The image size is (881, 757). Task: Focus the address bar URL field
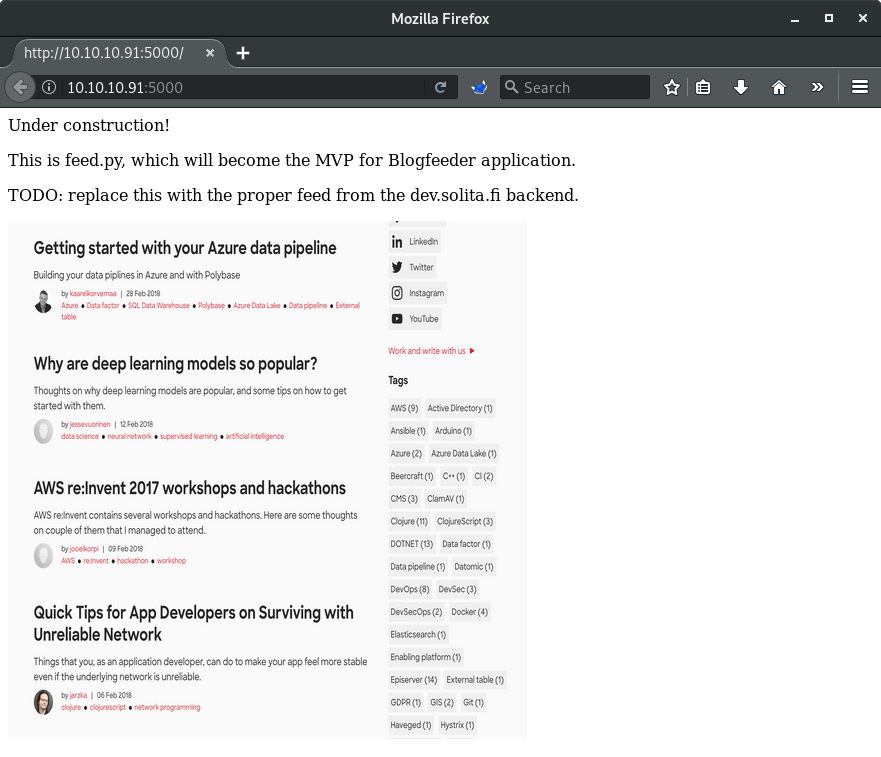click(244, 87)
